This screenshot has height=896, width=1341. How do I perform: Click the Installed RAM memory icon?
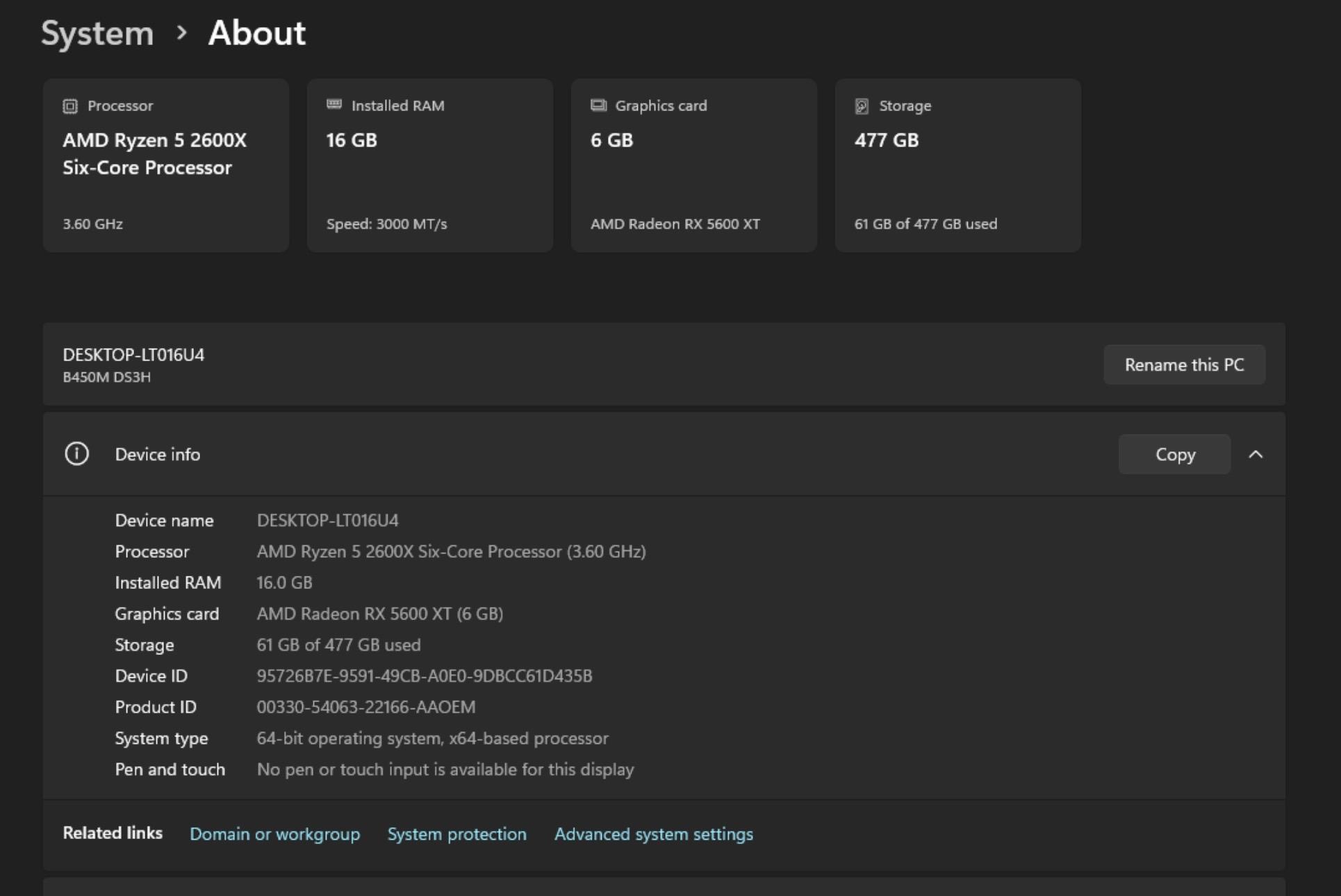334,105
